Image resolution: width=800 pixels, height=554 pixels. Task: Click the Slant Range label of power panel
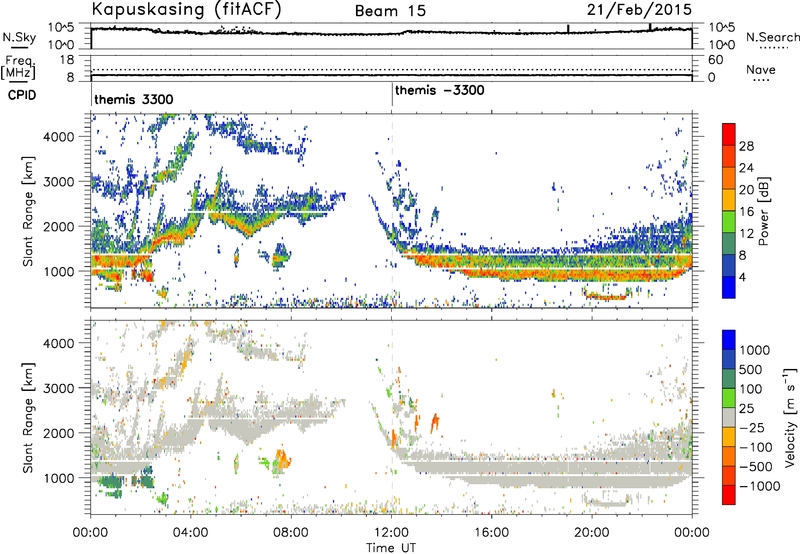[x=28, y=211]
